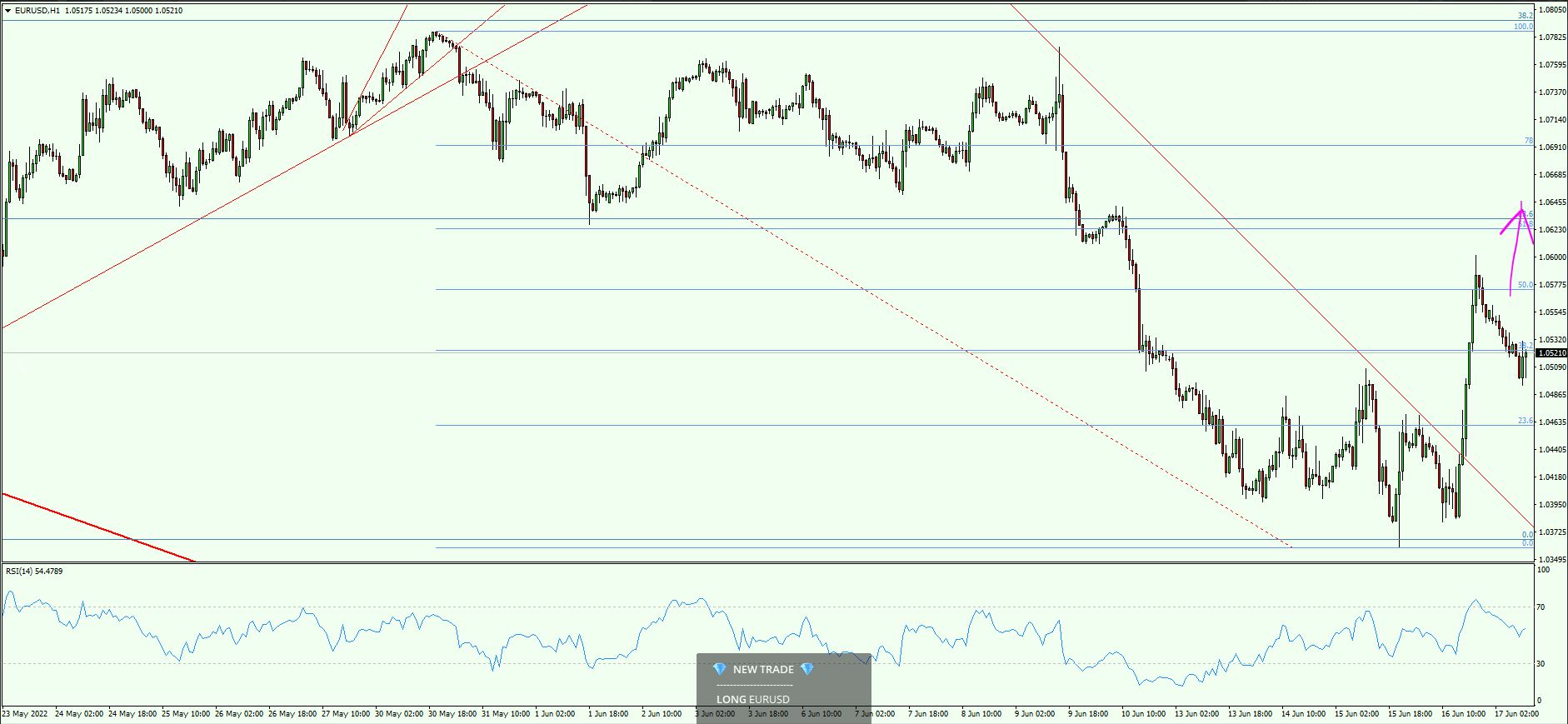The image size is (1568, 724).
Task: Click the 1.05775 price scale value
Action: click(x=1552, y=285)
